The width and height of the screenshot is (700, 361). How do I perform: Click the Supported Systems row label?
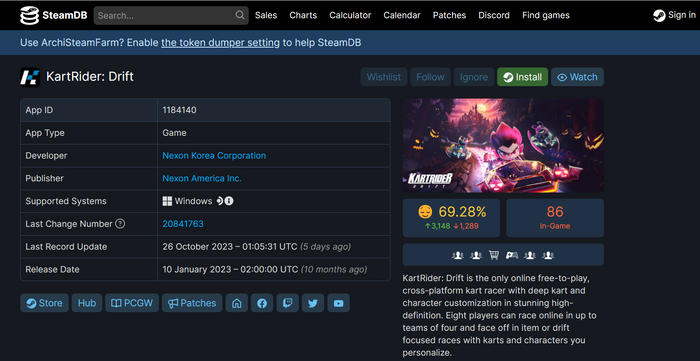66,201
